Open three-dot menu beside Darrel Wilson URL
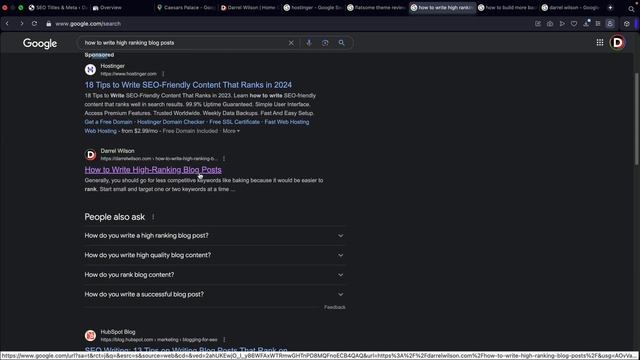The width and height of the screenshot is (640, 360). click(224, 158)
